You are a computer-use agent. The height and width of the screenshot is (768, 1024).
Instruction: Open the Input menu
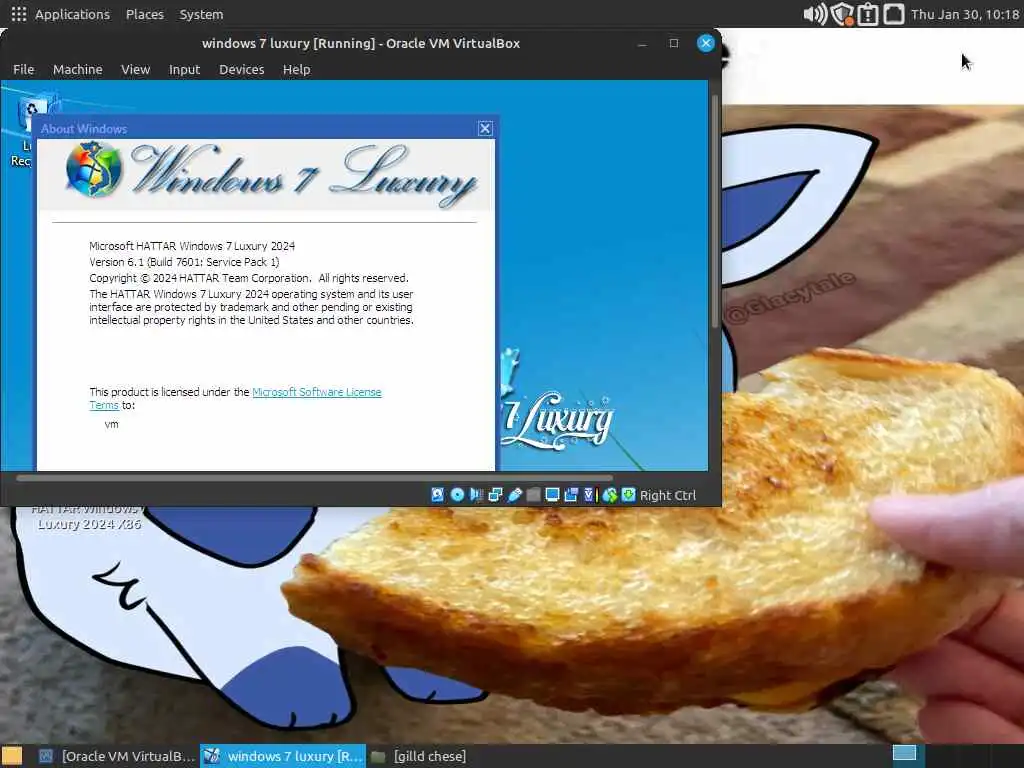click(184, 69)
